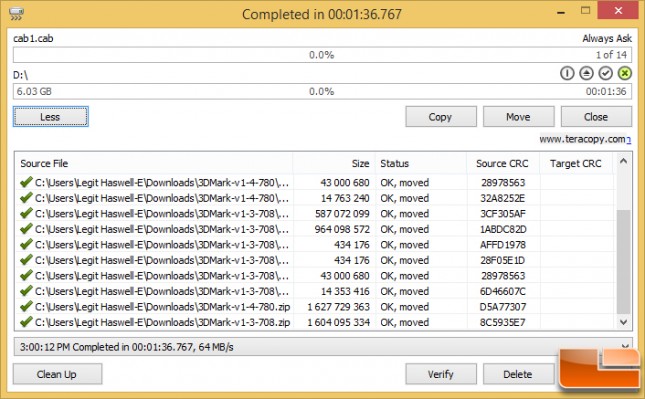Open the Always Ask overwrite option
Image resolution: width=645 pixels, height=399 pixels.
click(x=607, y=38)
